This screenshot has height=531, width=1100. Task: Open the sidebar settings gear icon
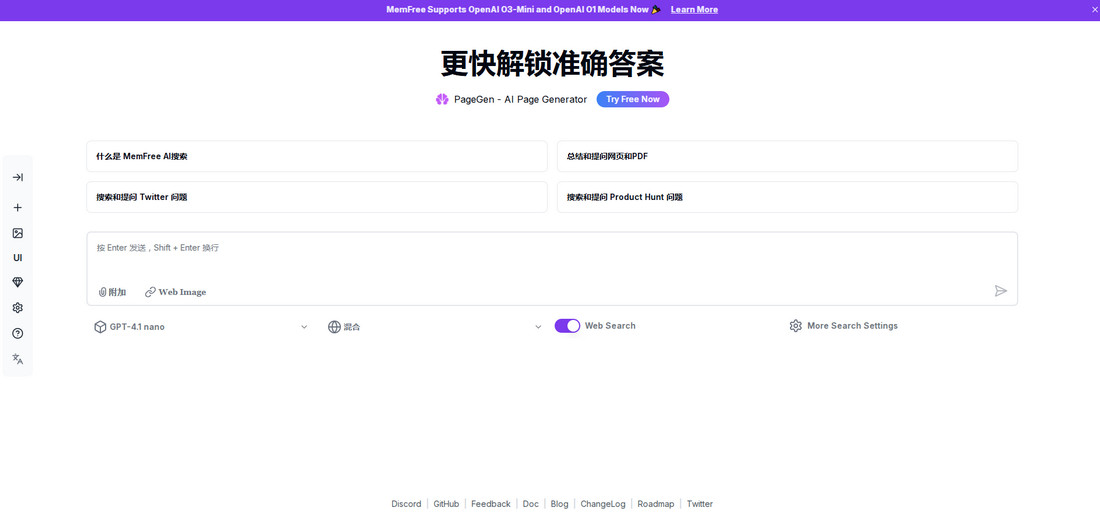pos(18,308)
